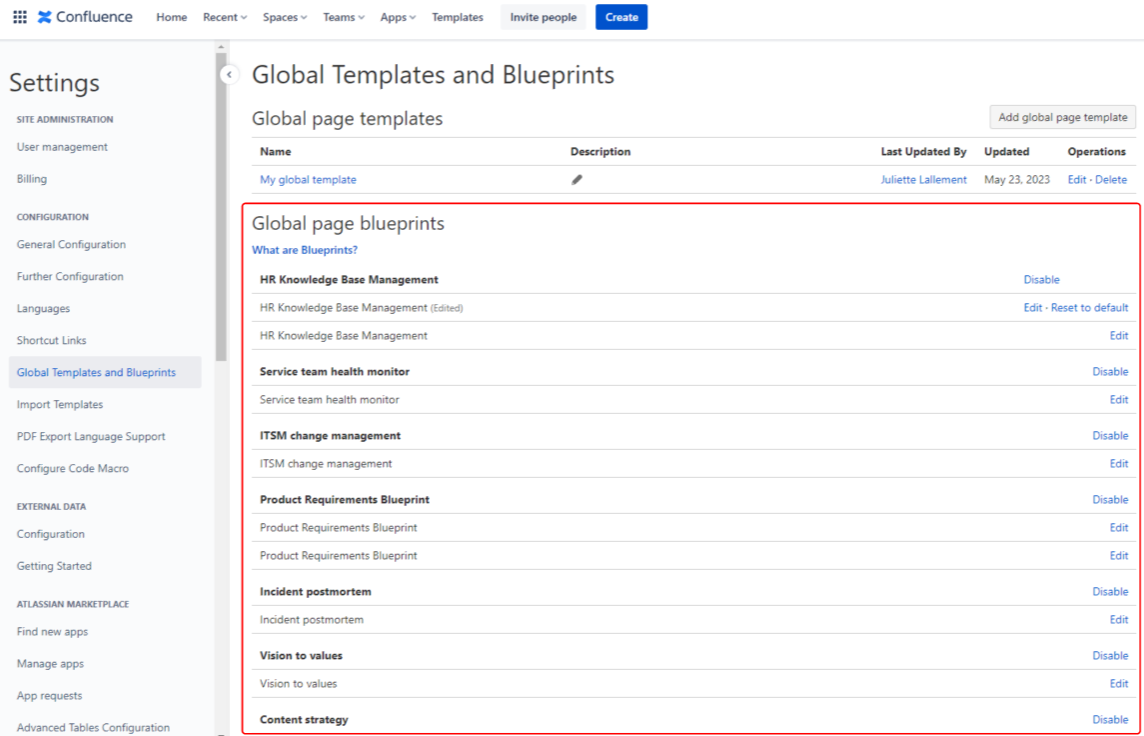Screen dimensions: 1144x736
Task: Open Templates from the top bar
Action: [457, 17]
